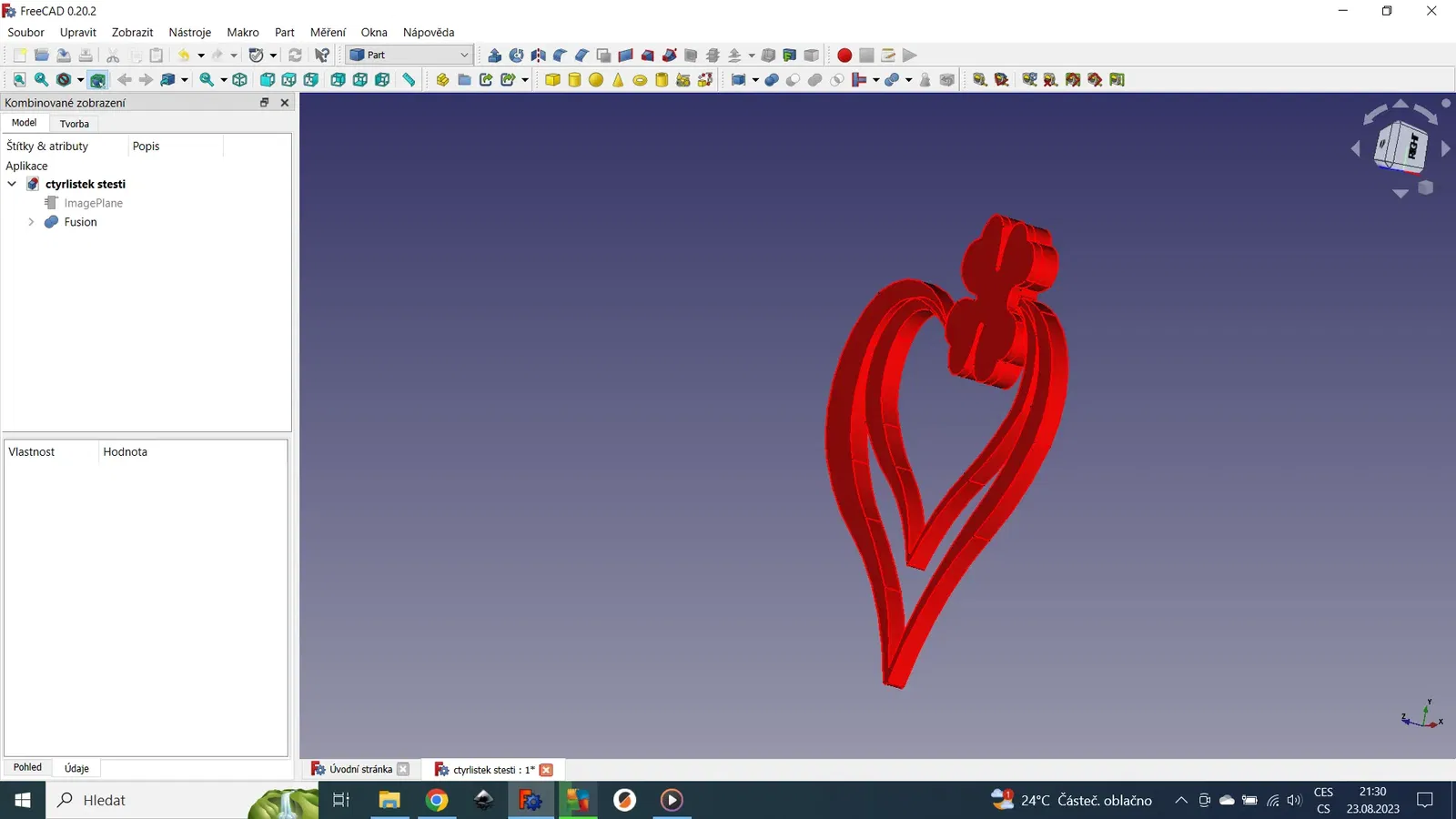This screenshot has width=1456, height=819.
Task: Toggle floating of Kombinované zobrazení panel
Action: [x=265, y=103]
